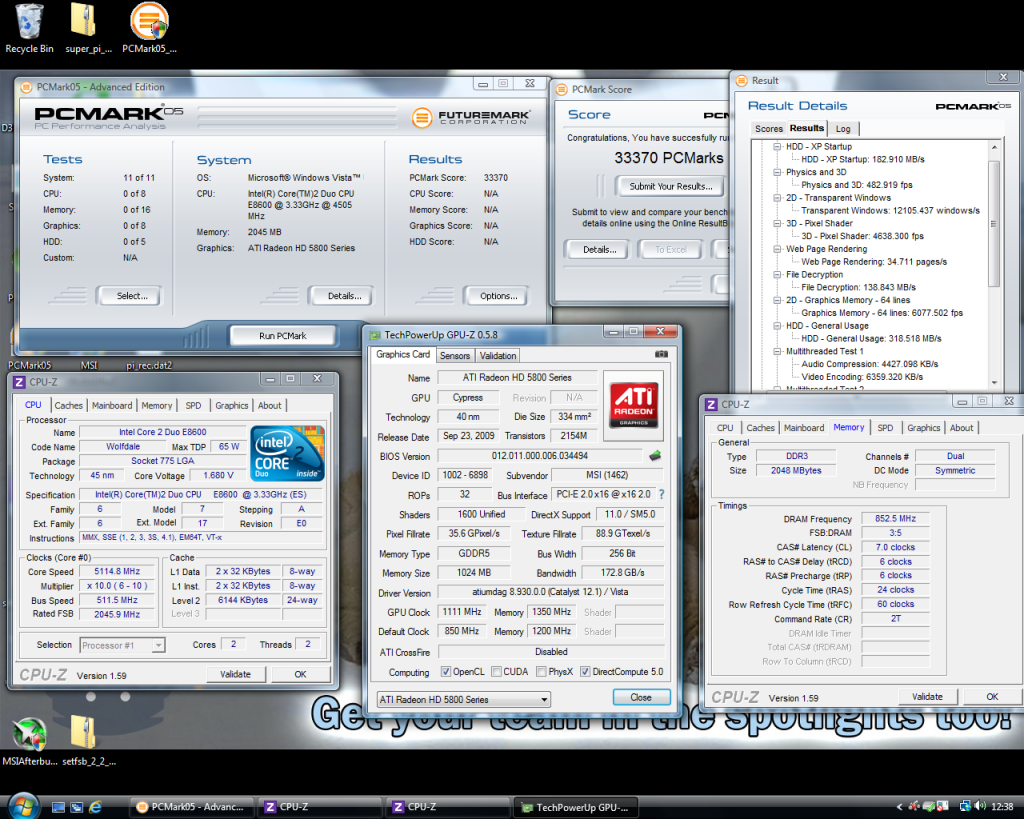Switch to Caches tab in left CPU-Z
1024x819 pixels.
pos(69,405)
